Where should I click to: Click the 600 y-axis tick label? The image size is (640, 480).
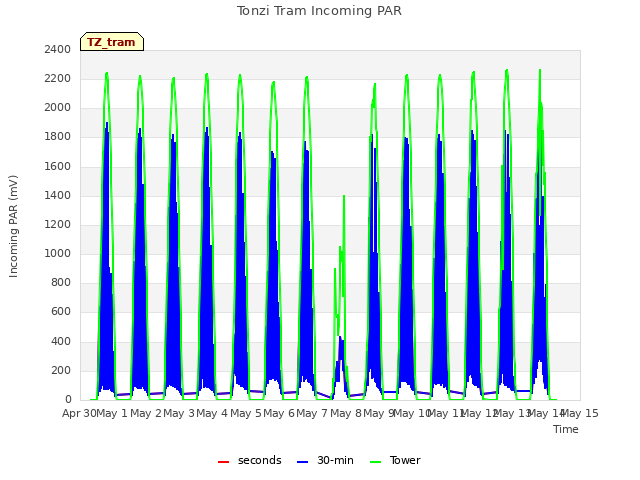click(x=61, y=312)
